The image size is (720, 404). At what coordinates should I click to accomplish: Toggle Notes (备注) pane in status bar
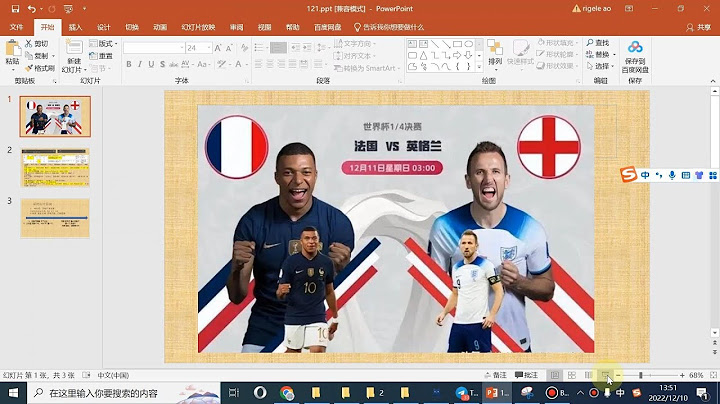click(495, 375)
